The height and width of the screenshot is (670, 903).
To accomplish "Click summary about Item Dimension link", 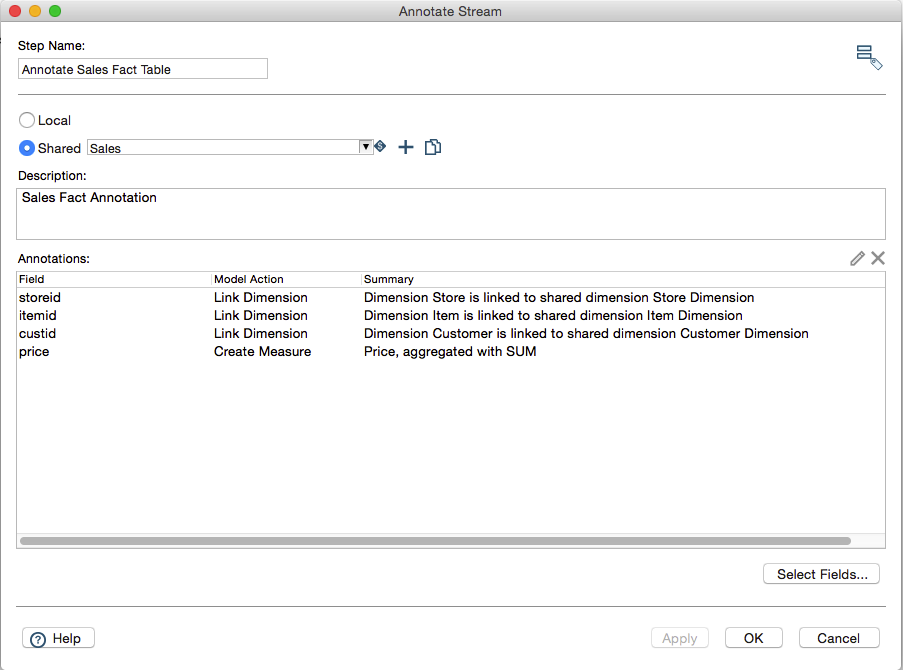I will pos(553,316).
